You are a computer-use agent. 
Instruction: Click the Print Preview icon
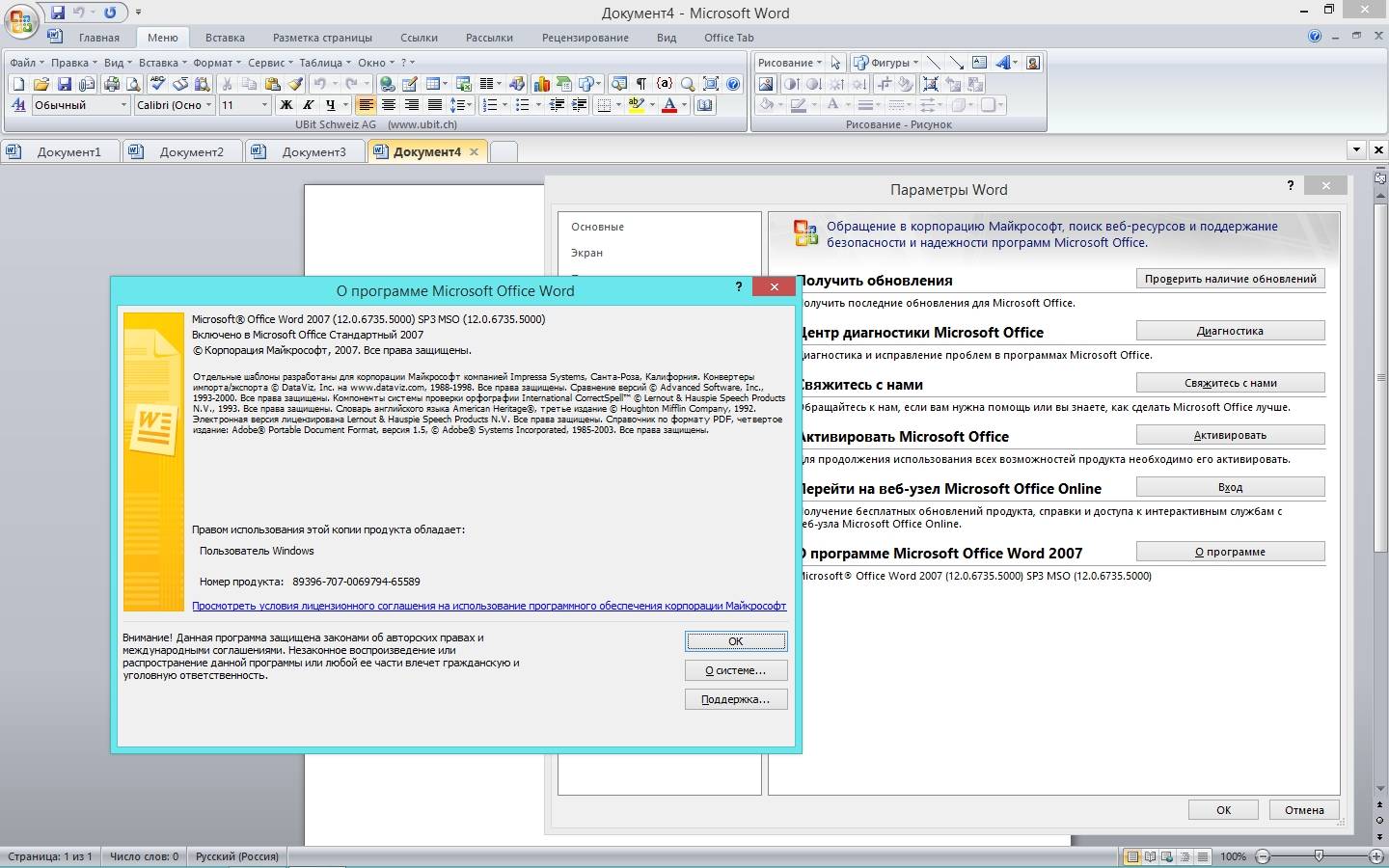[133, 84]
